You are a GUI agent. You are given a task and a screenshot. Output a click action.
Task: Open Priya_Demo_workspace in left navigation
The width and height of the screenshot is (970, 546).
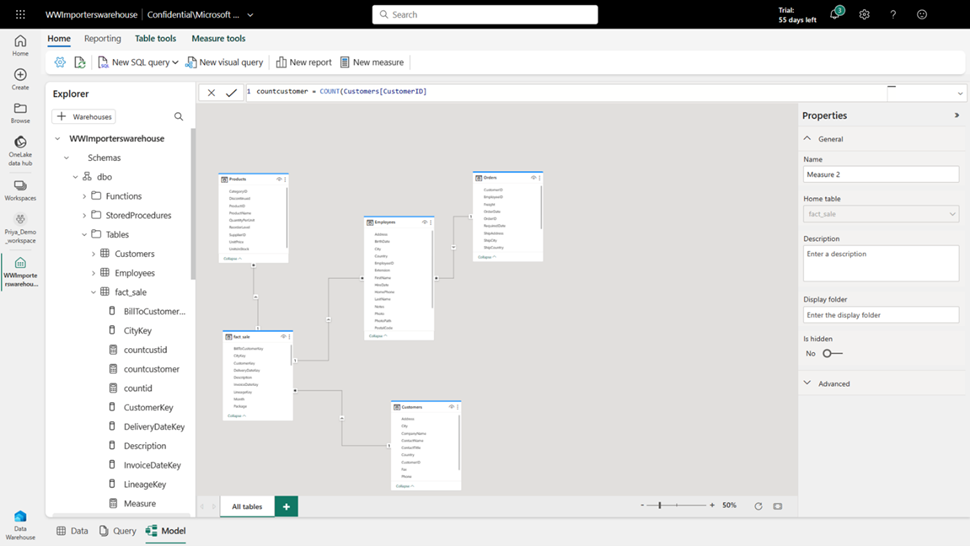pos(20,228)
